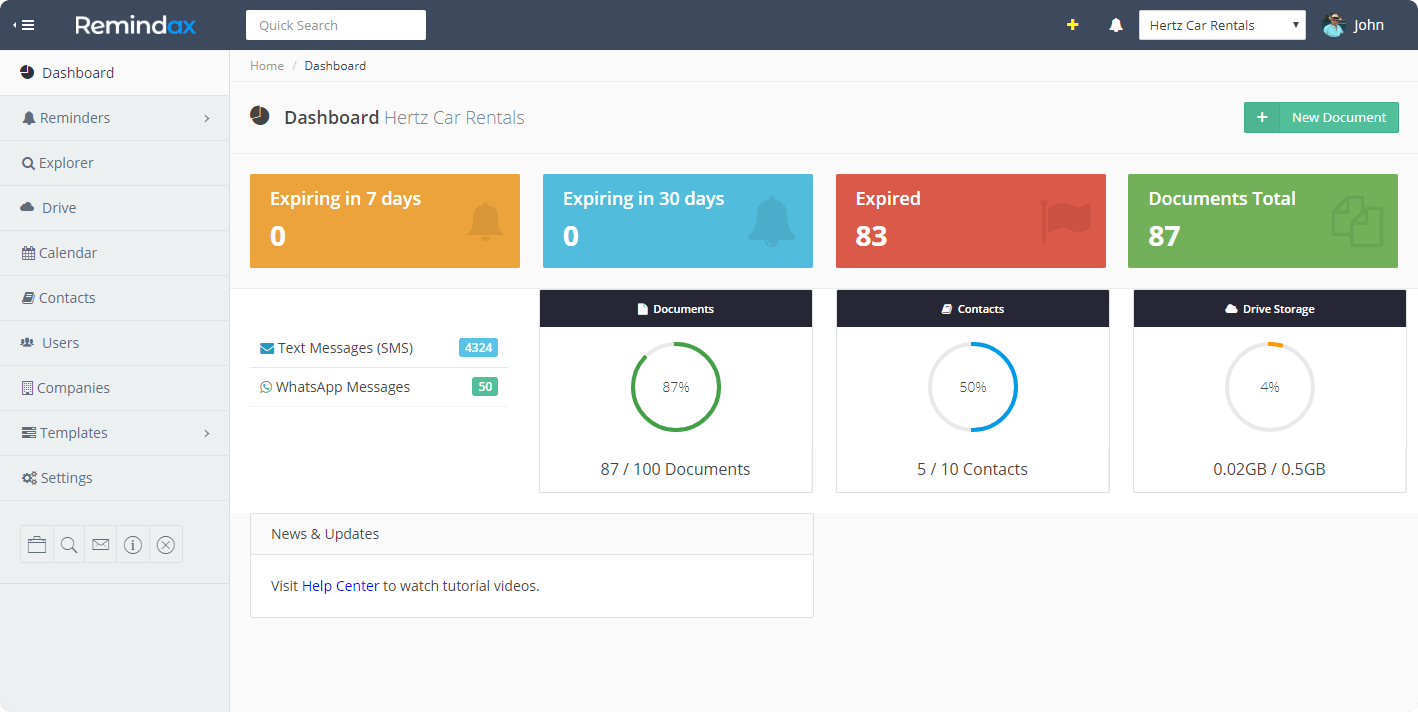Select the magnifier icon near the sidebar bottom

[68, 544]
